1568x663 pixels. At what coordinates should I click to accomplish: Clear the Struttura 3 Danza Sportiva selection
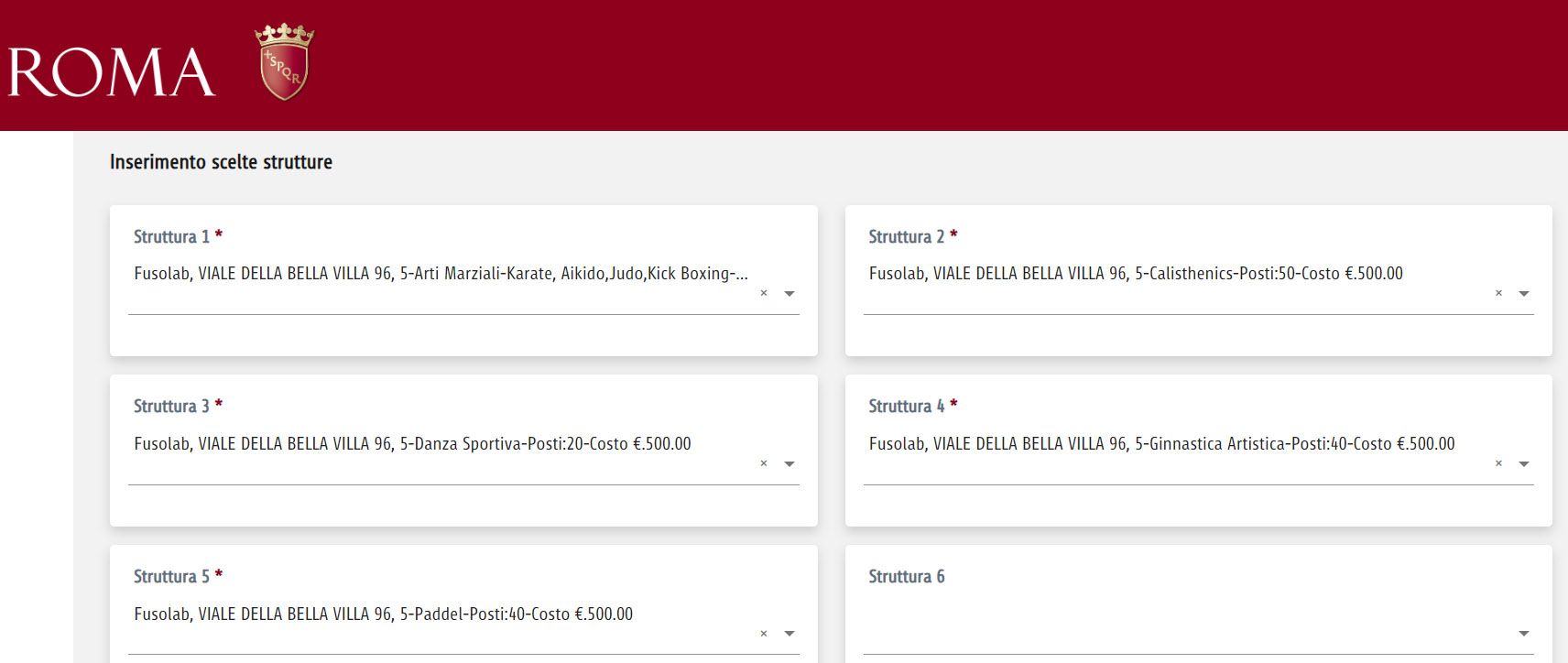(x=764, y=463)
